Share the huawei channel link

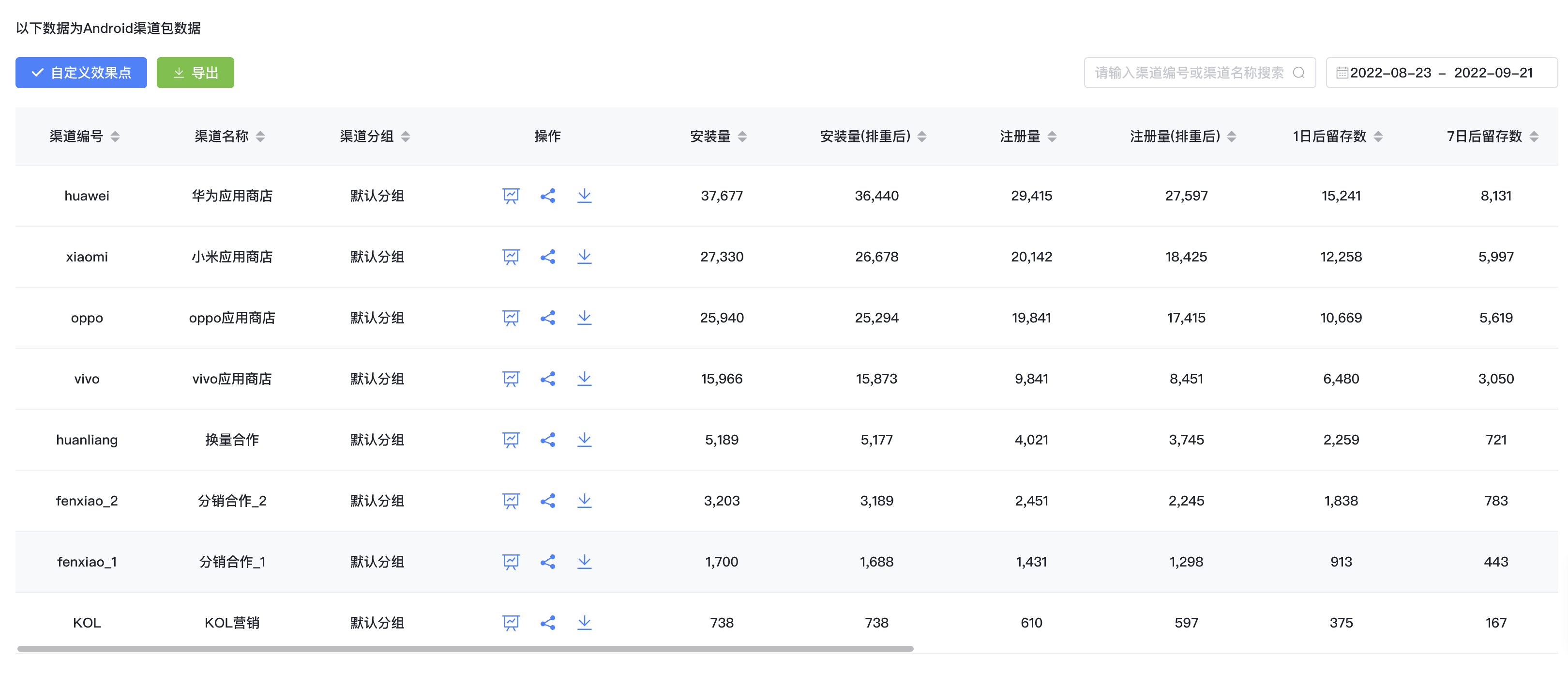tap(548, 196)
